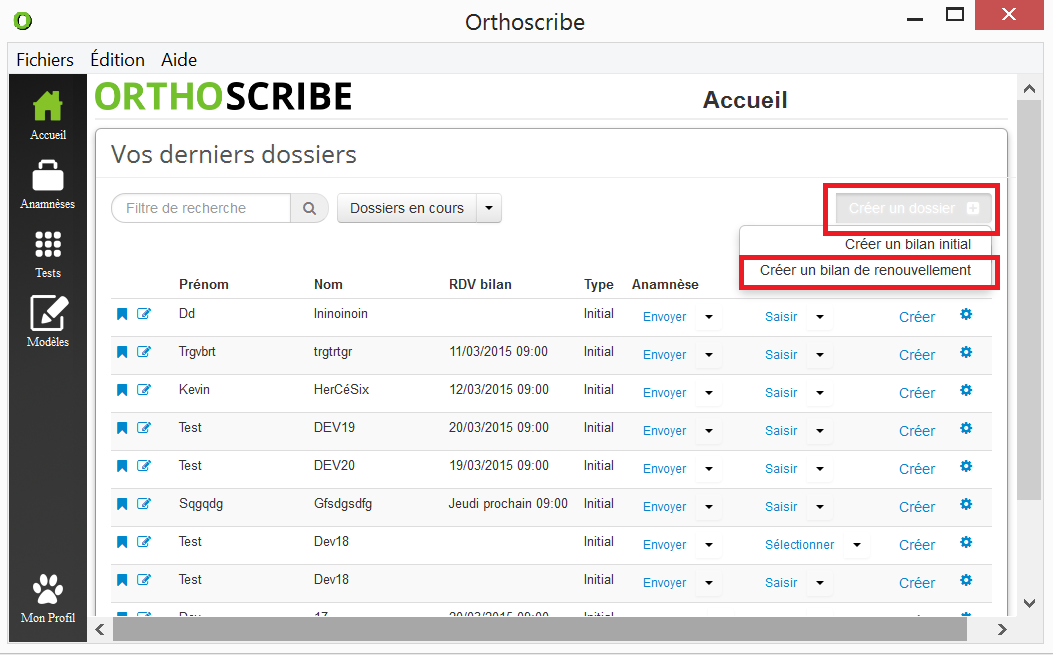This screenshot has height=655, width=1053.
Task: Click the Filtre de recherche input field
Action: click(x=201, y=208)
